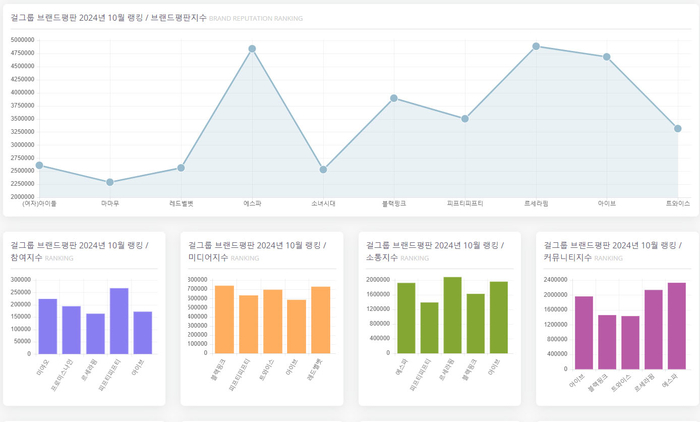Click the 레드벨벳 data point on line chart
Image resolution: width=700 pixels, height=422 pixels.
[x=181, y=168]
